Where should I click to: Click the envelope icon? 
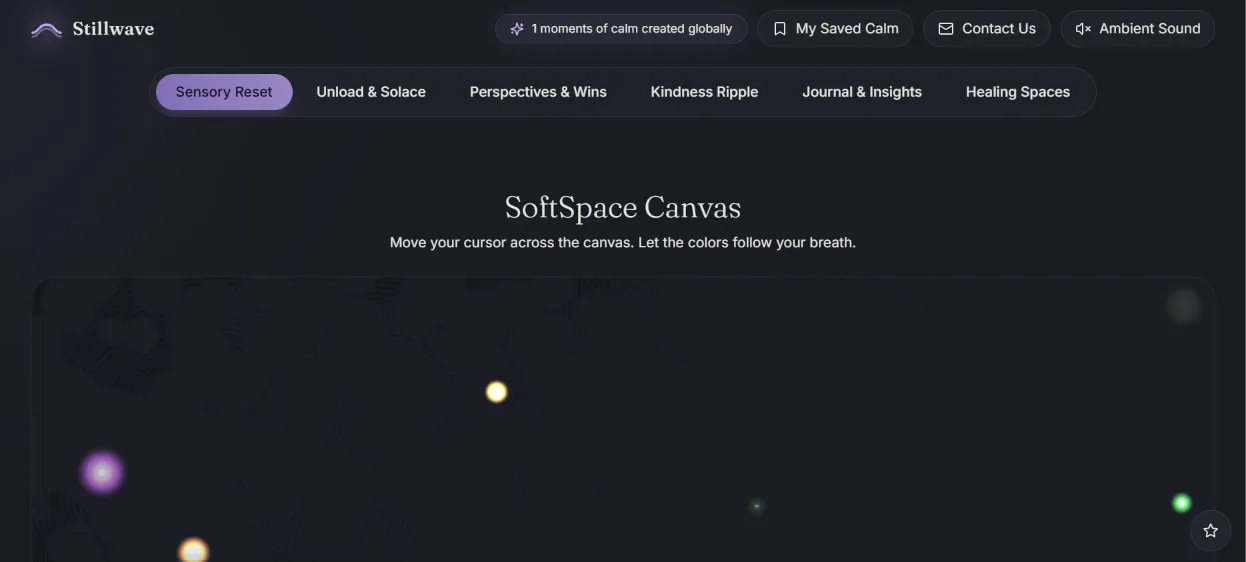pyautogui.click(x=946, y=29)
